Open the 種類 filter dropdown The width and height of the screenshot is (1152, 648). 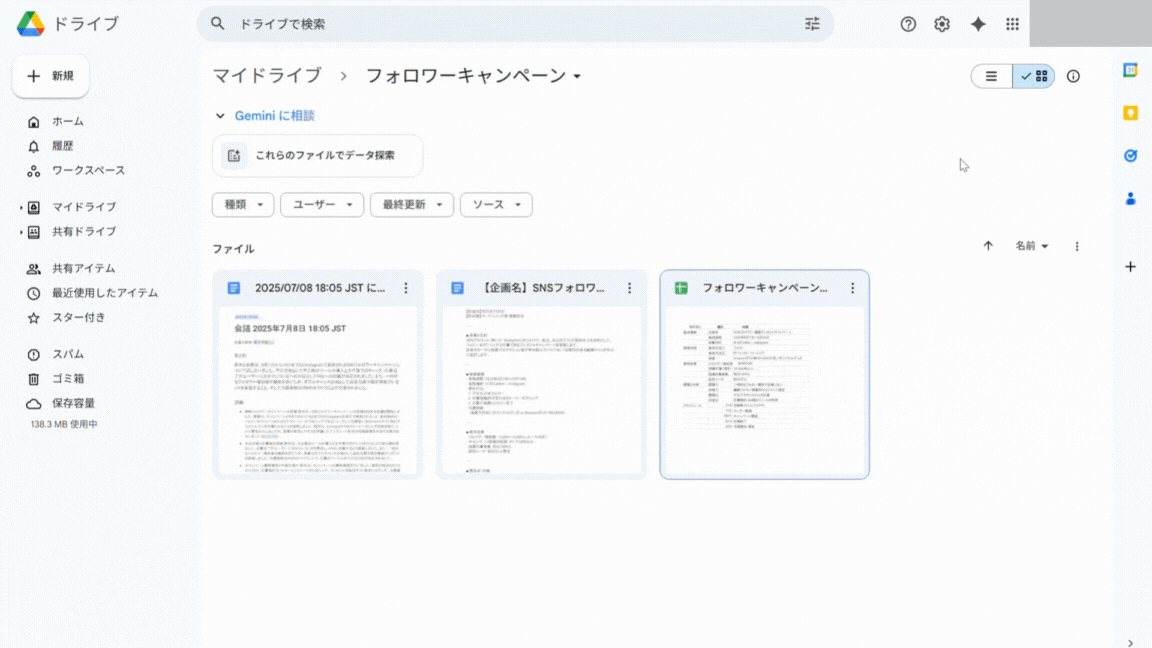pyautogui.click(x=243, y=204)
